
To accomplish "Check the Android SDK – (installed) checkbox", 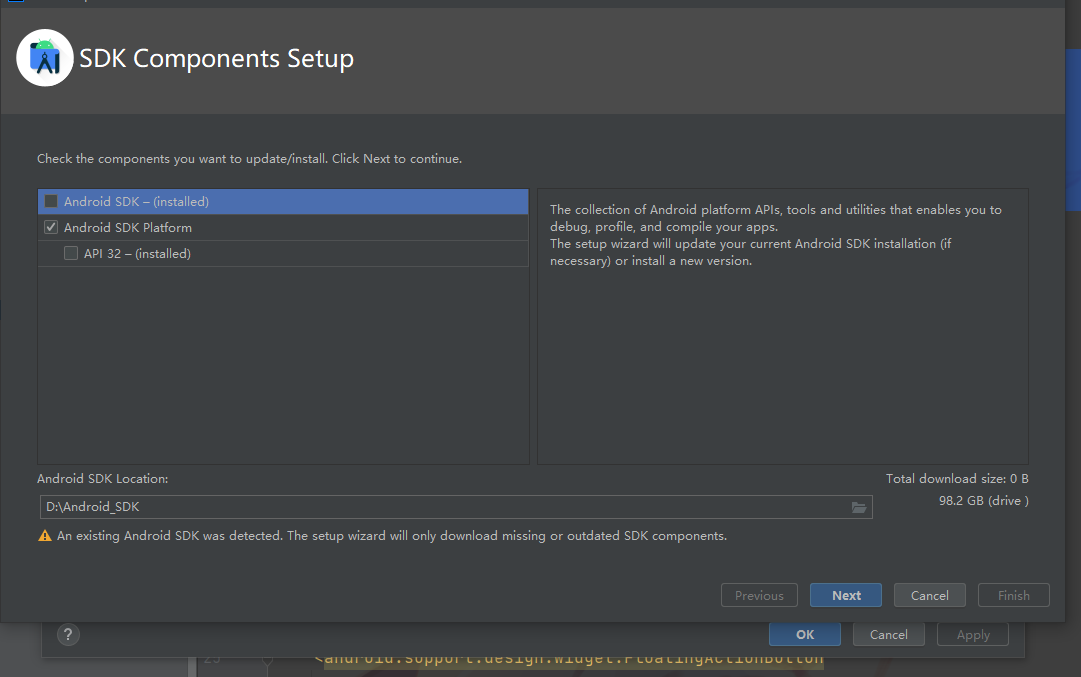I will (51, 201).
